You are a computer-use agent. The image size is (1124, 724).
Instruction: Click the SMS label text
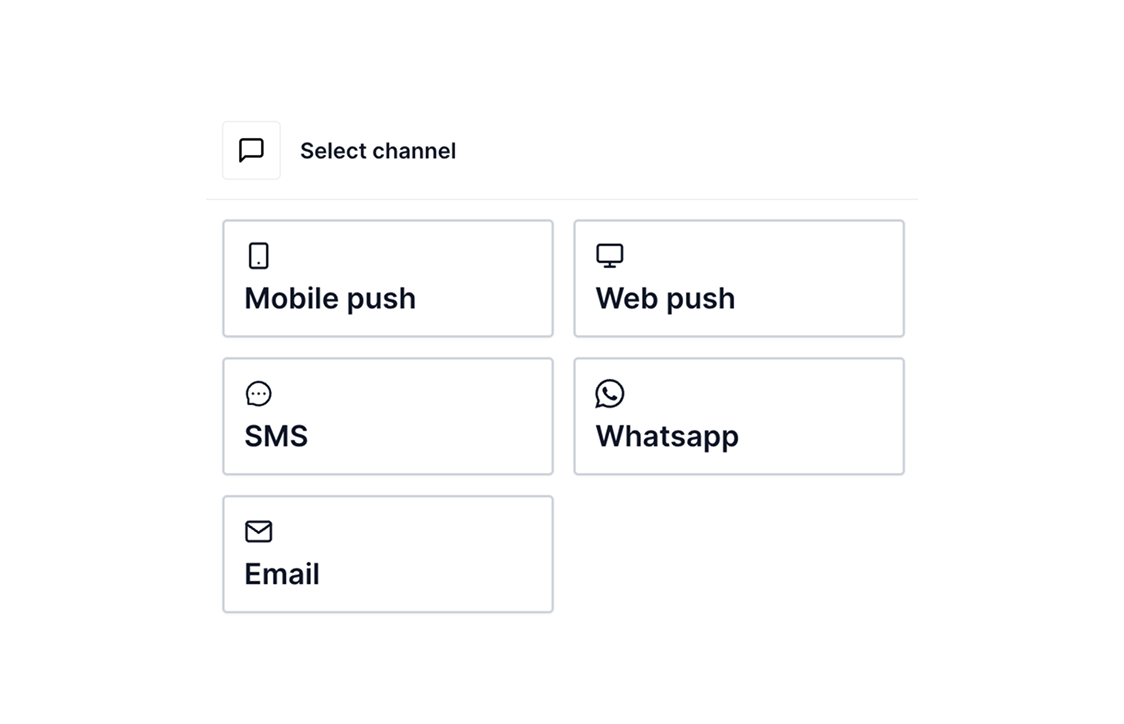point(277,437)
